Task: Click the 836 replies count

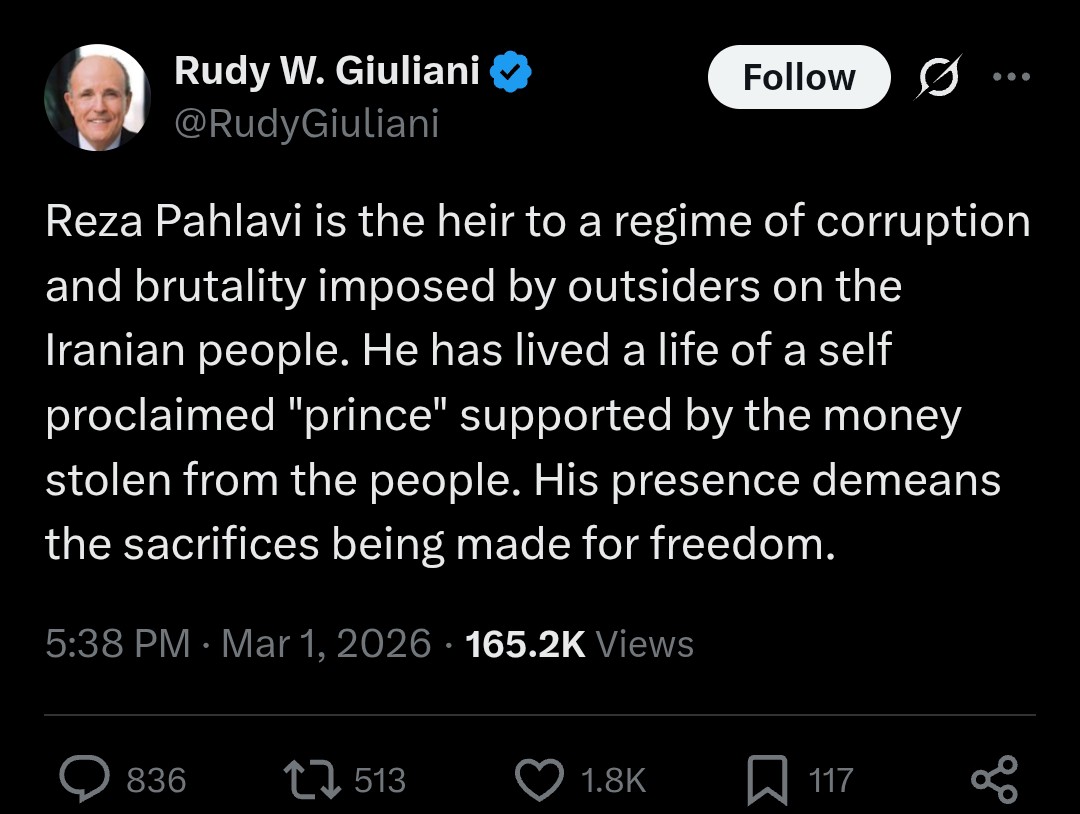Action: [x=157, y=780]
